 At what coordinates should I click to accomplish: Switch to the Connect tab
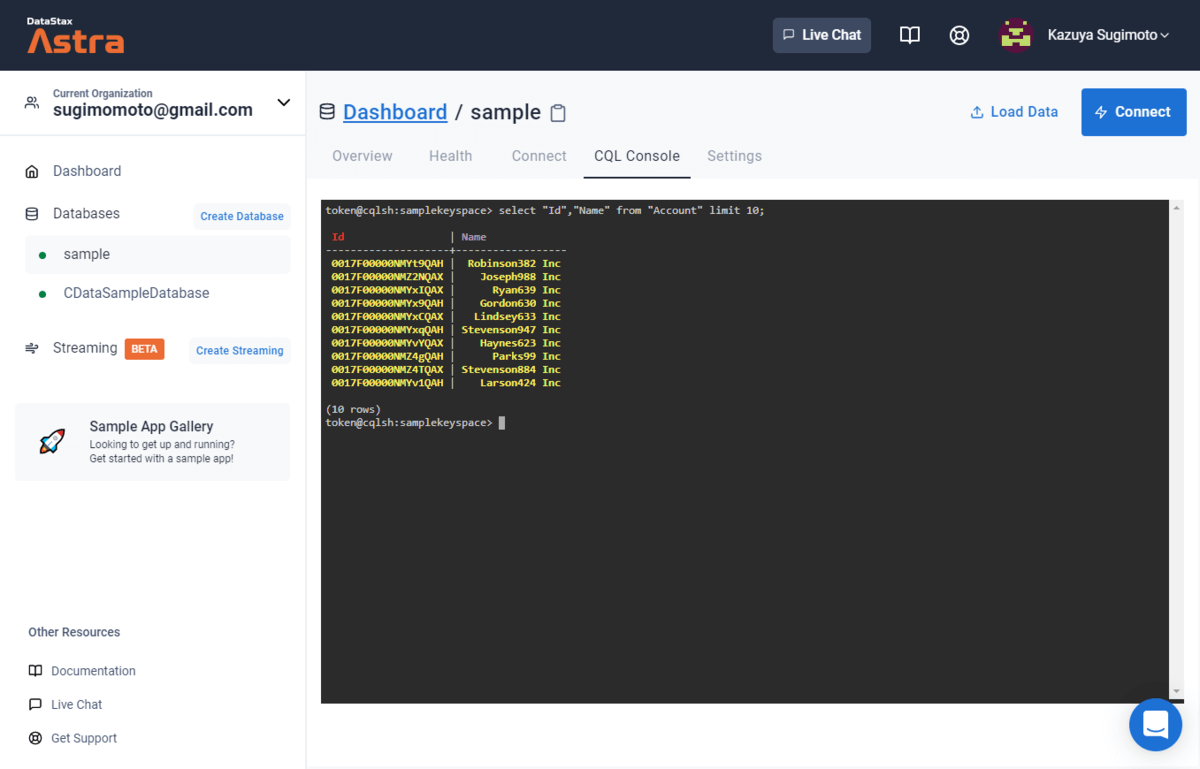tap(539, 156)
